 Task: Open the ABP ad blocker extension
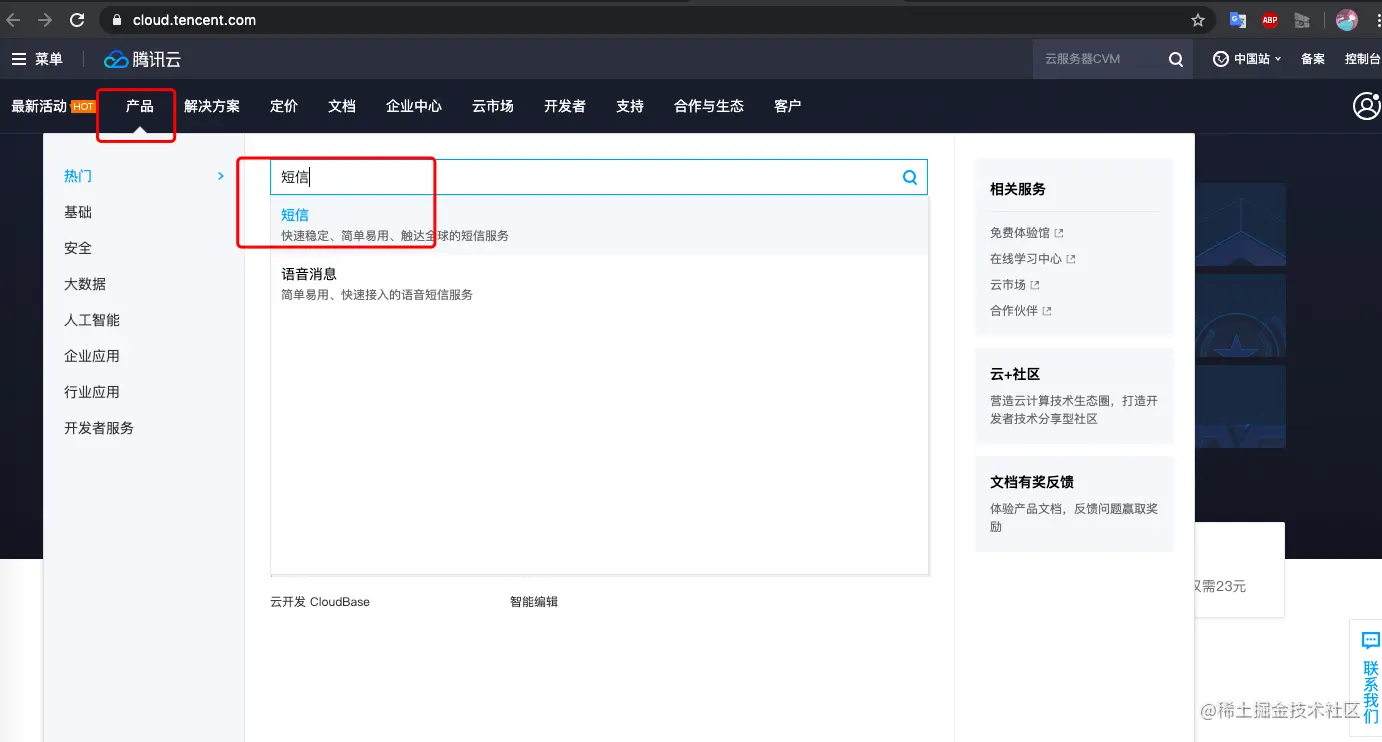click(x=1270, y=20)
